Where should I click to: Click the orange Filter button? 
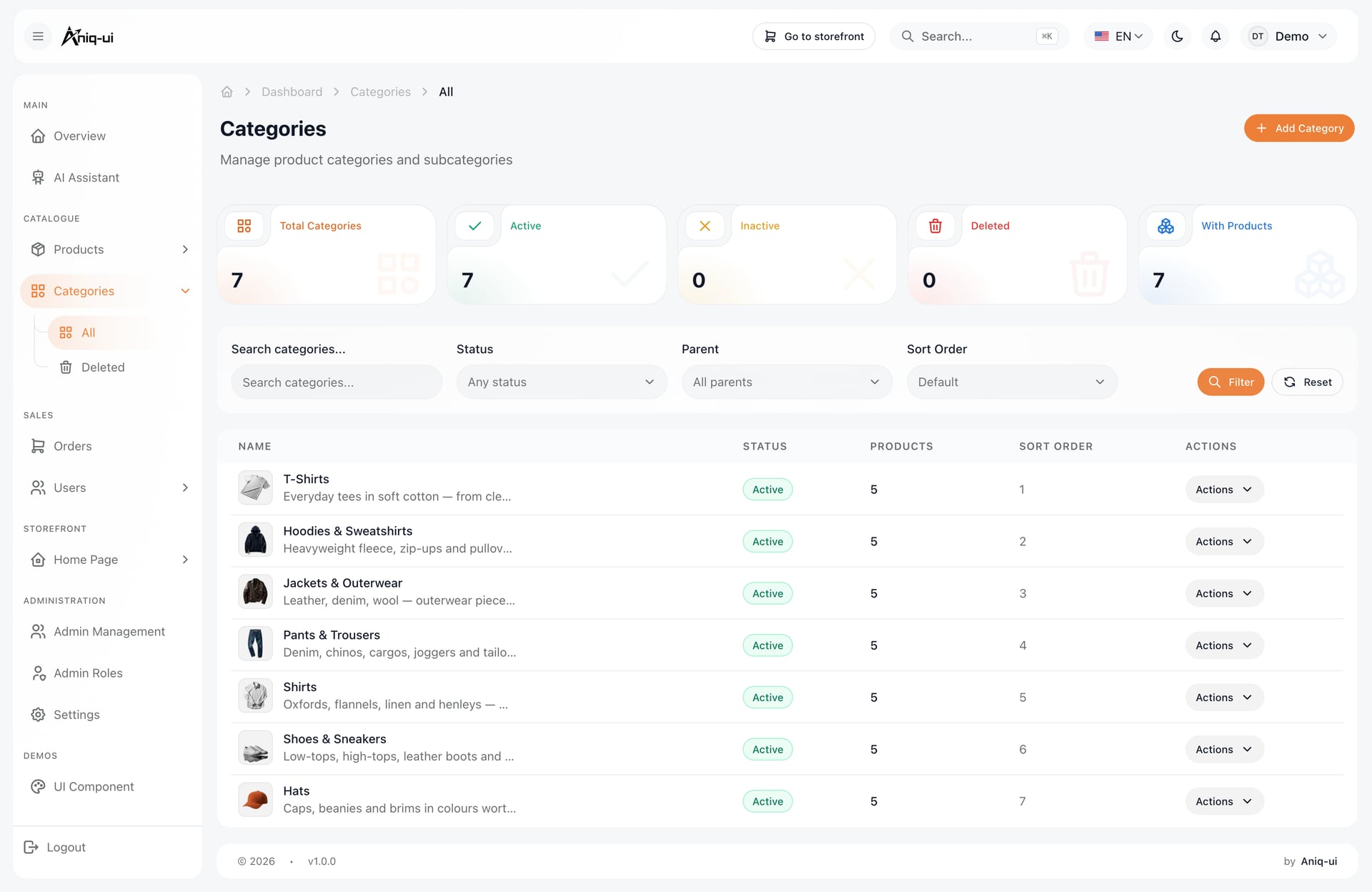pyautogui.click(x=1231, y=382)
